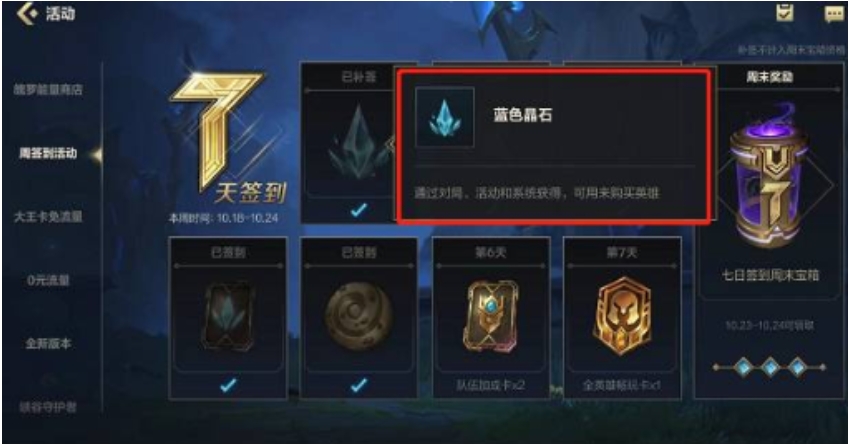Viewport: 849px width, 445px height.
Task: Open the 0元流量 menu item
Action: [48, 280]
